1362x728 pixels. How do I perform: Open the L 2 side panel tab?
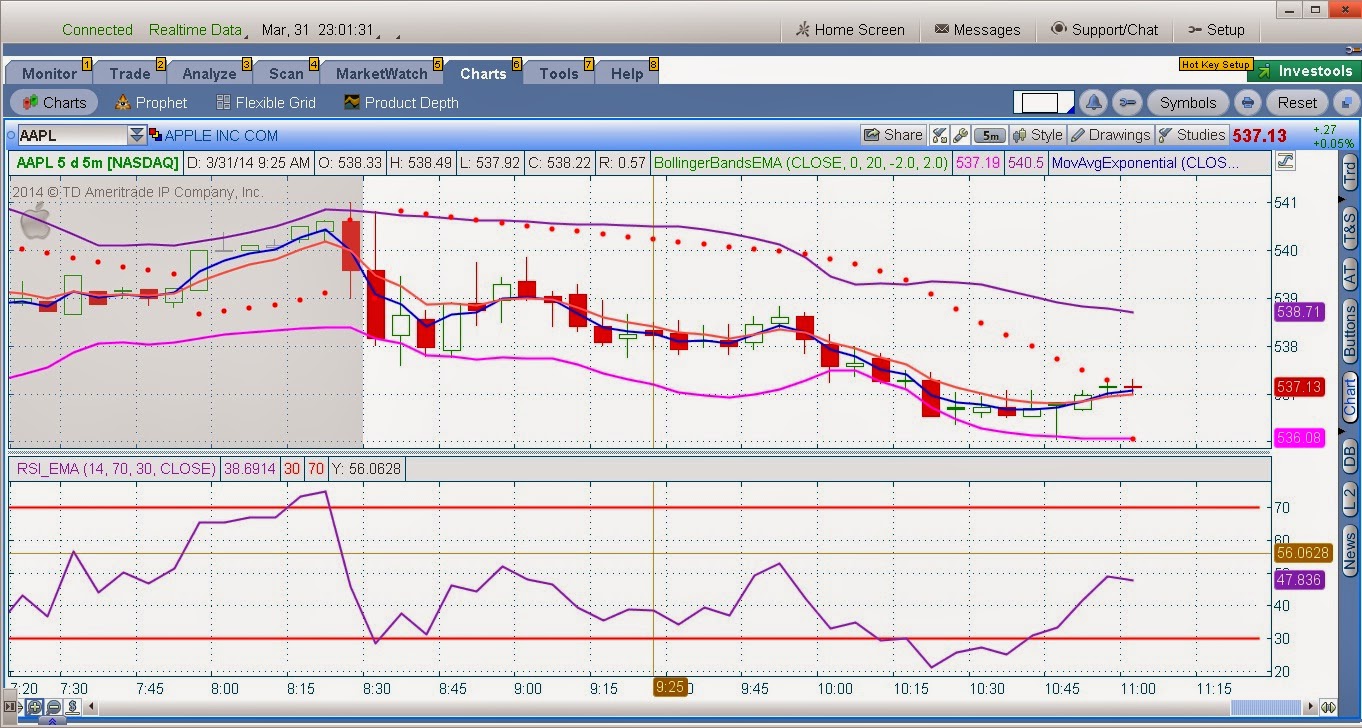tap(1349, 501)
